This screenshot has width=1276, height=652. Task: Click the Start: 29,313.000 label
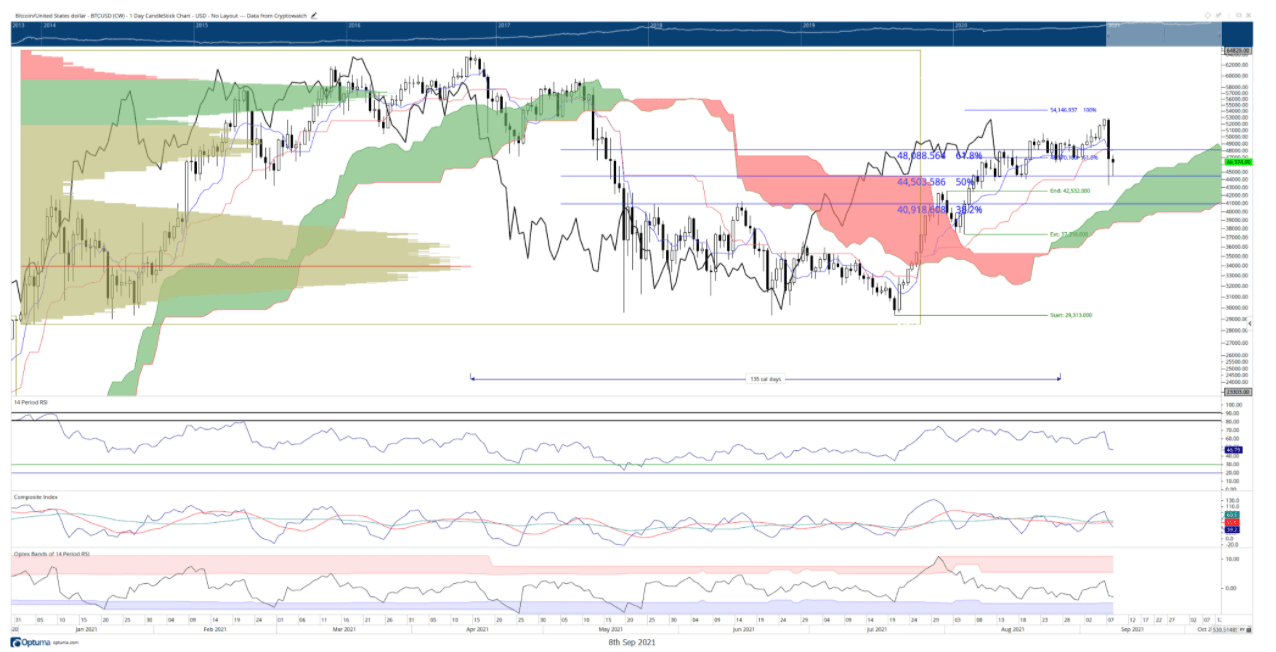[1070, 315]
